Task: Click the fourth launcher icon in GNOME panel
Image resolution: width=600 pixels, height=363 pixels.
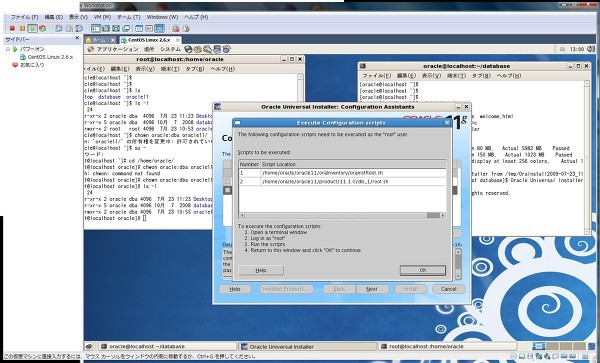Action: pyautogui.click(x=217, y=49)
